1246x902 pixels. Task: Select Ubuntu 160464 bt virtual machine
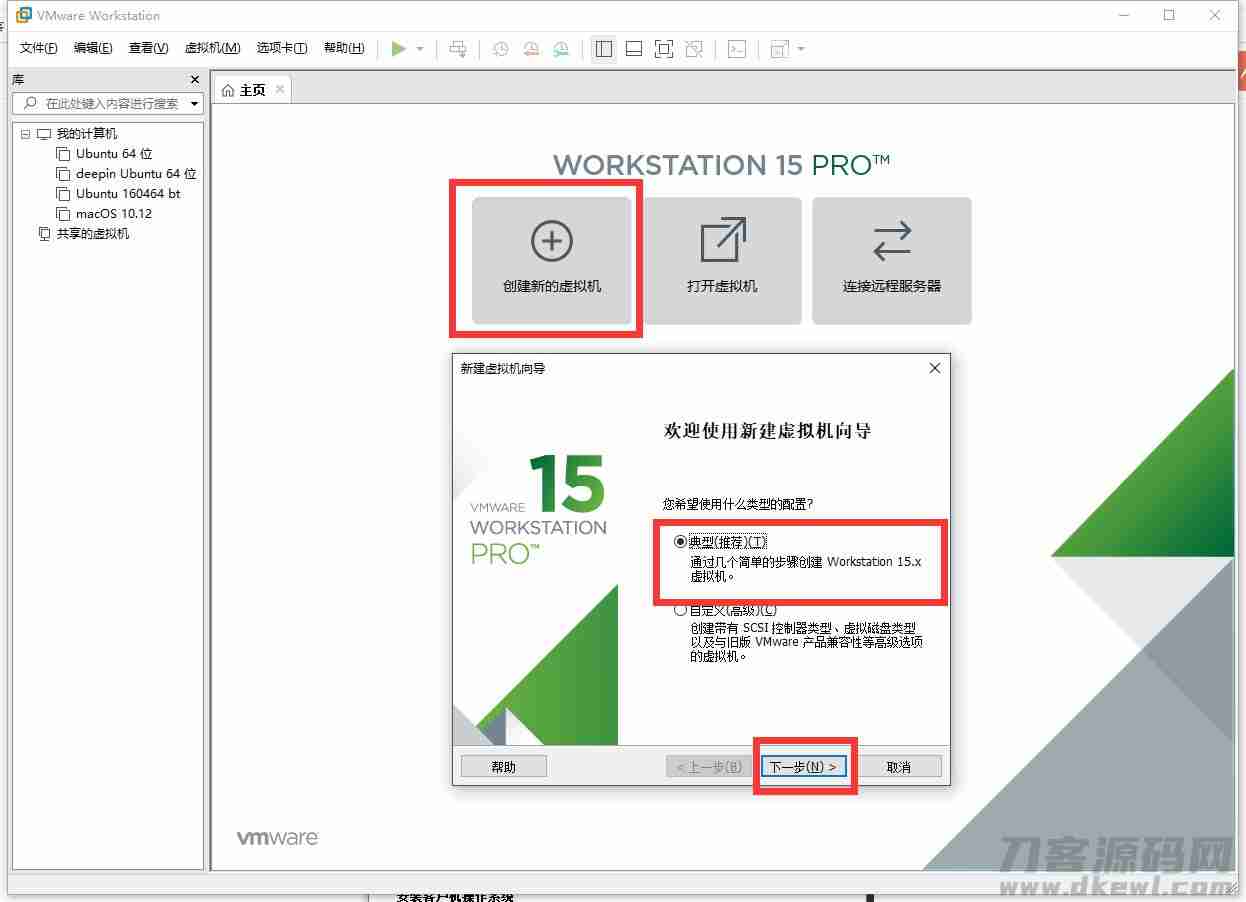coord(128,194)
